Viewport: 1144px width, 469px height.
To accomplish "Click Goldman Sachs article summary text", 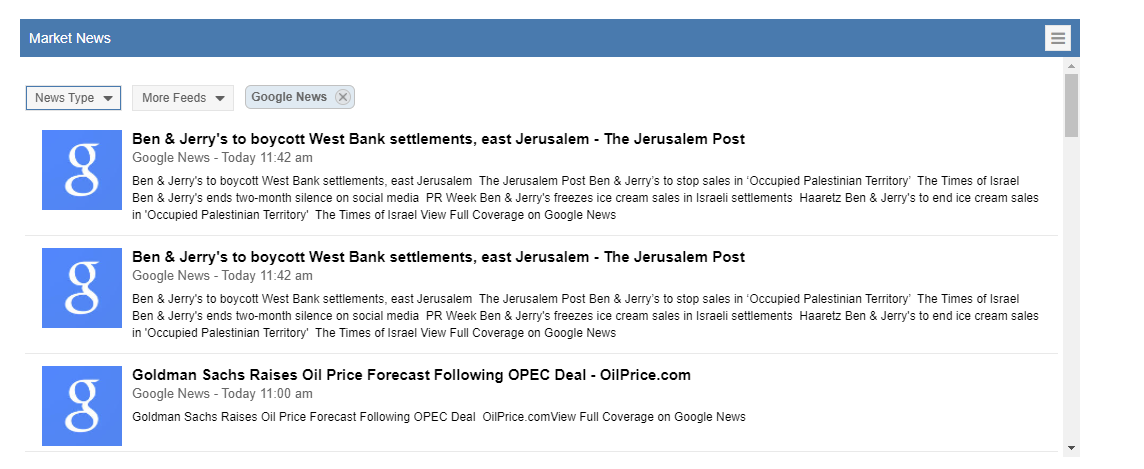I will click(x=438, y=417).
